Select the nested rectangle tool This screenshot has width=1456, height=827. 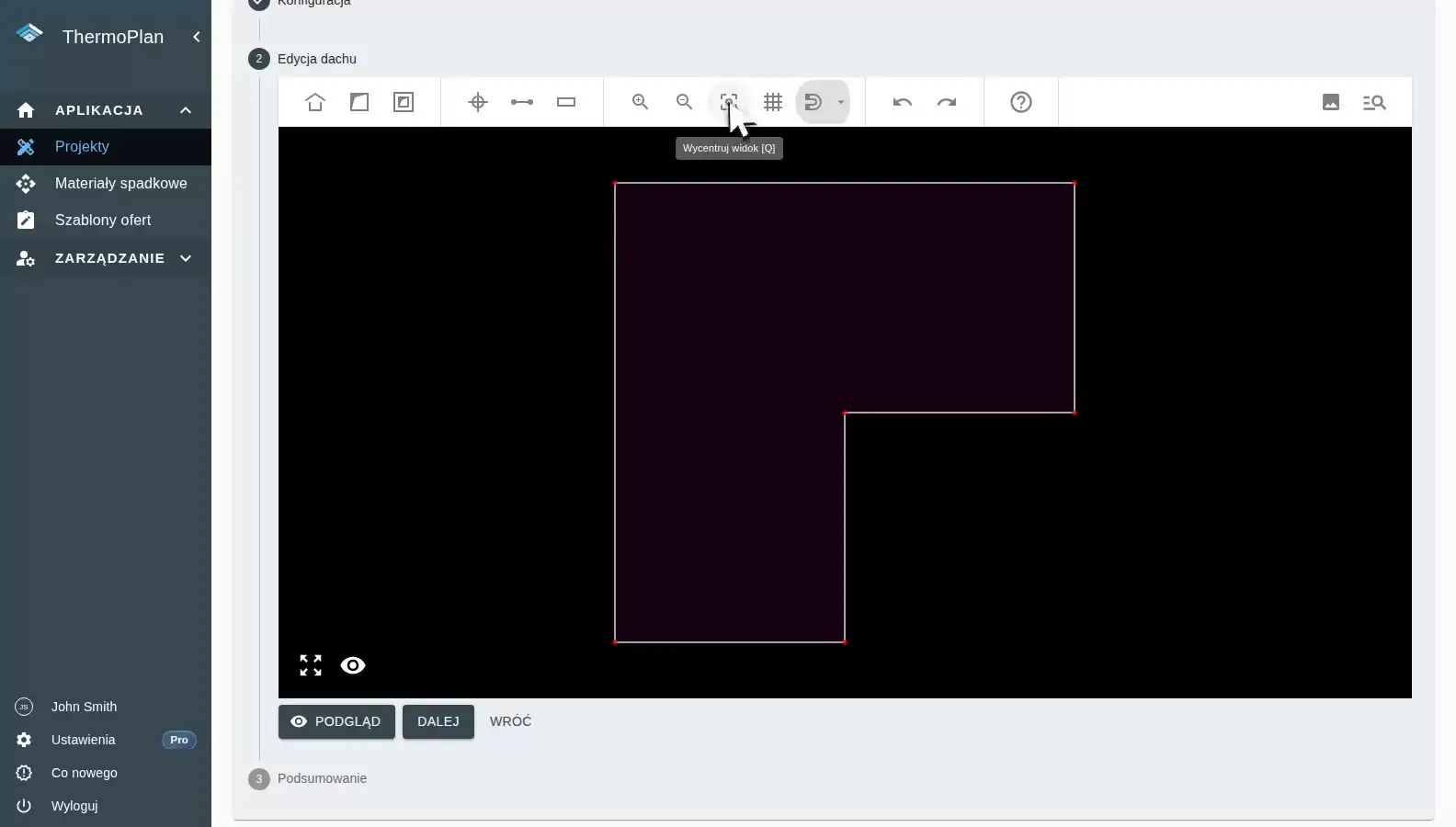tap(404, 102)
